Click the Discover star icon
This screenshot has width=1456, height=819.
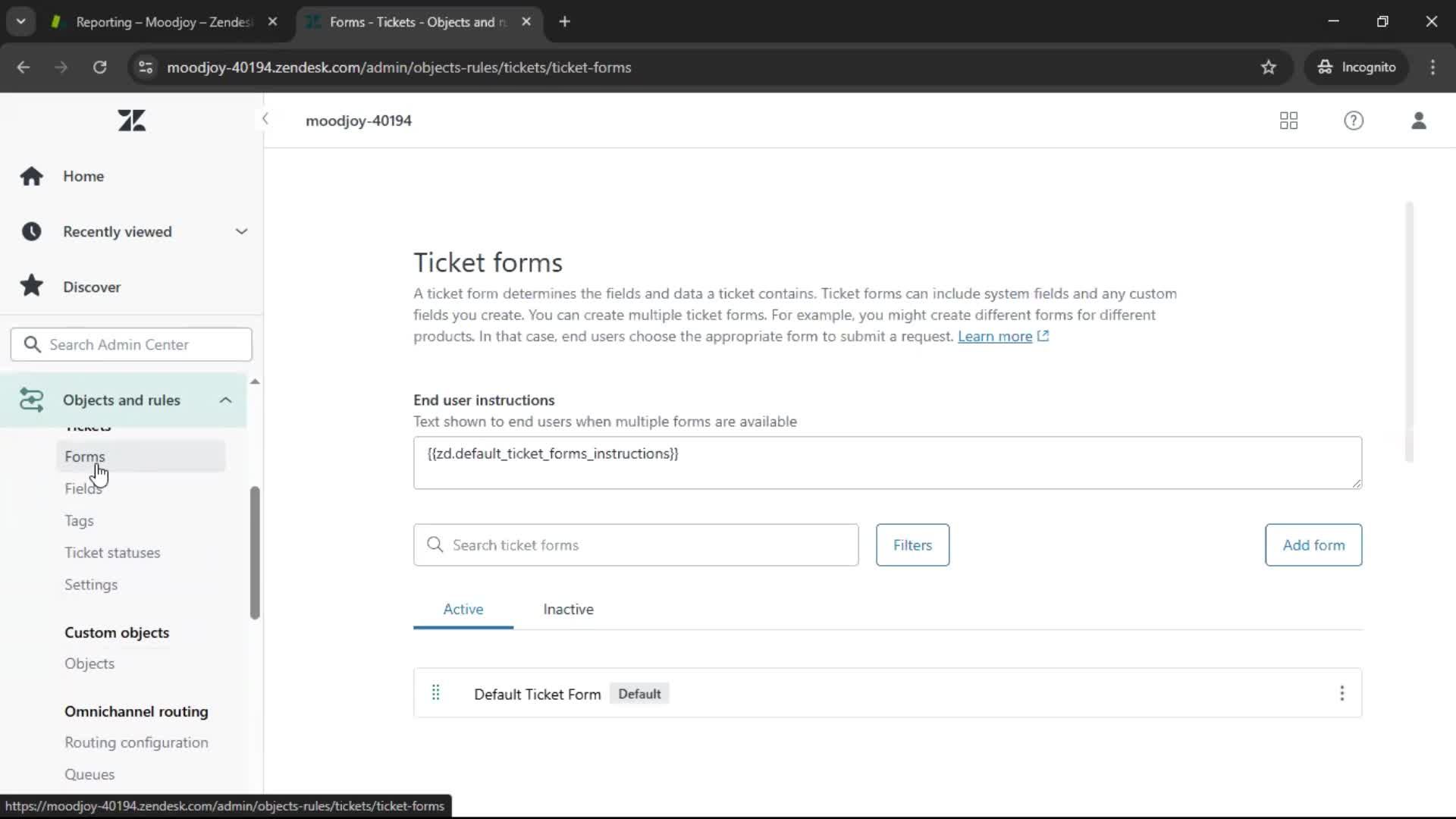point(32,287)
